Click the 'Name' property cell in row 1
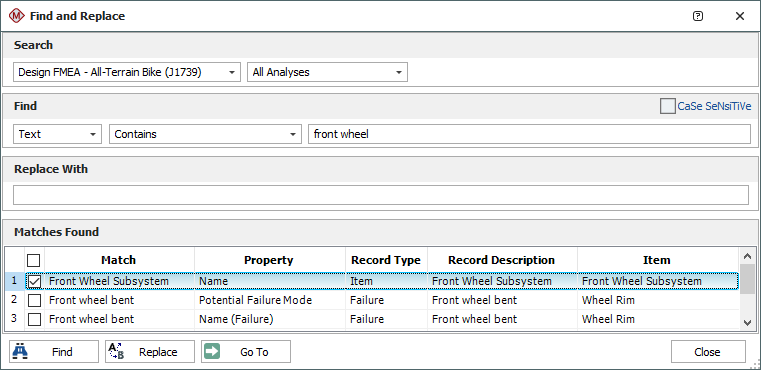 [x=269, y=281]
